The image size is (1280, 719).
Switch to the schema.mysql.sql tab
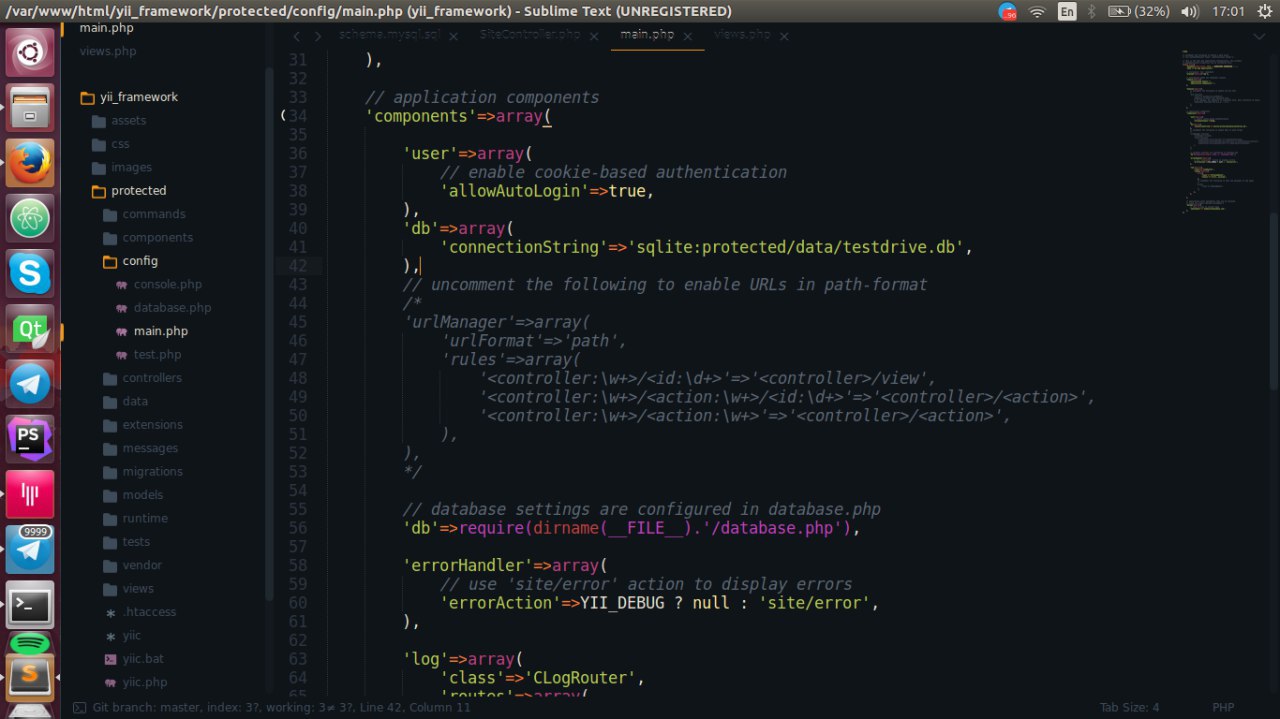click(x=389, y=35)
